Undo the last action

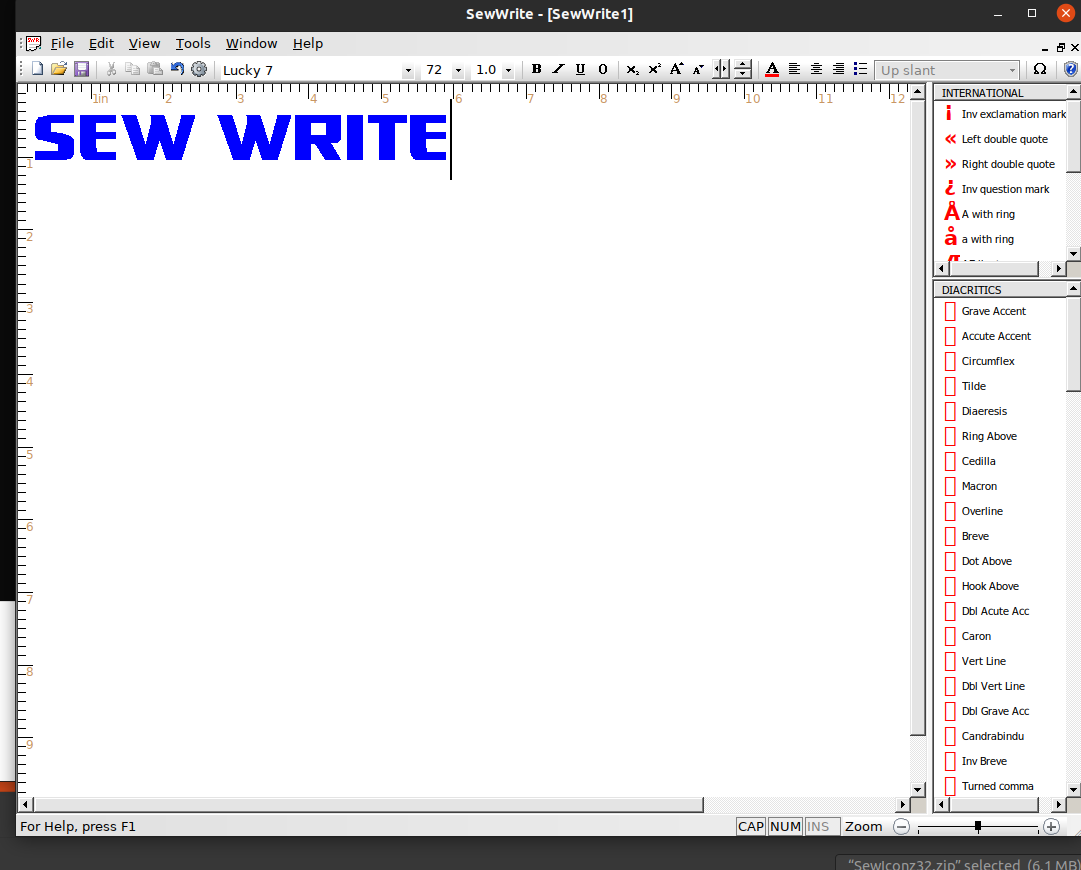tap(177, 69)
